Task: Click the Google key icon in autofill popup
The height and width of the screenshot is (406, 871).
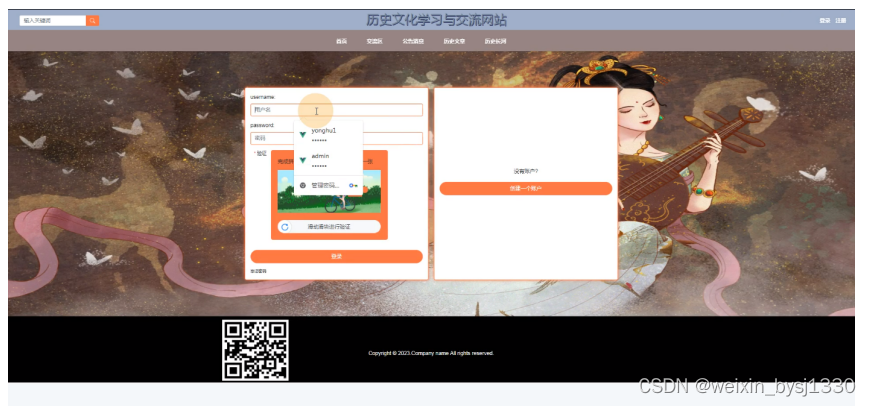Action: tap(353, 186)
